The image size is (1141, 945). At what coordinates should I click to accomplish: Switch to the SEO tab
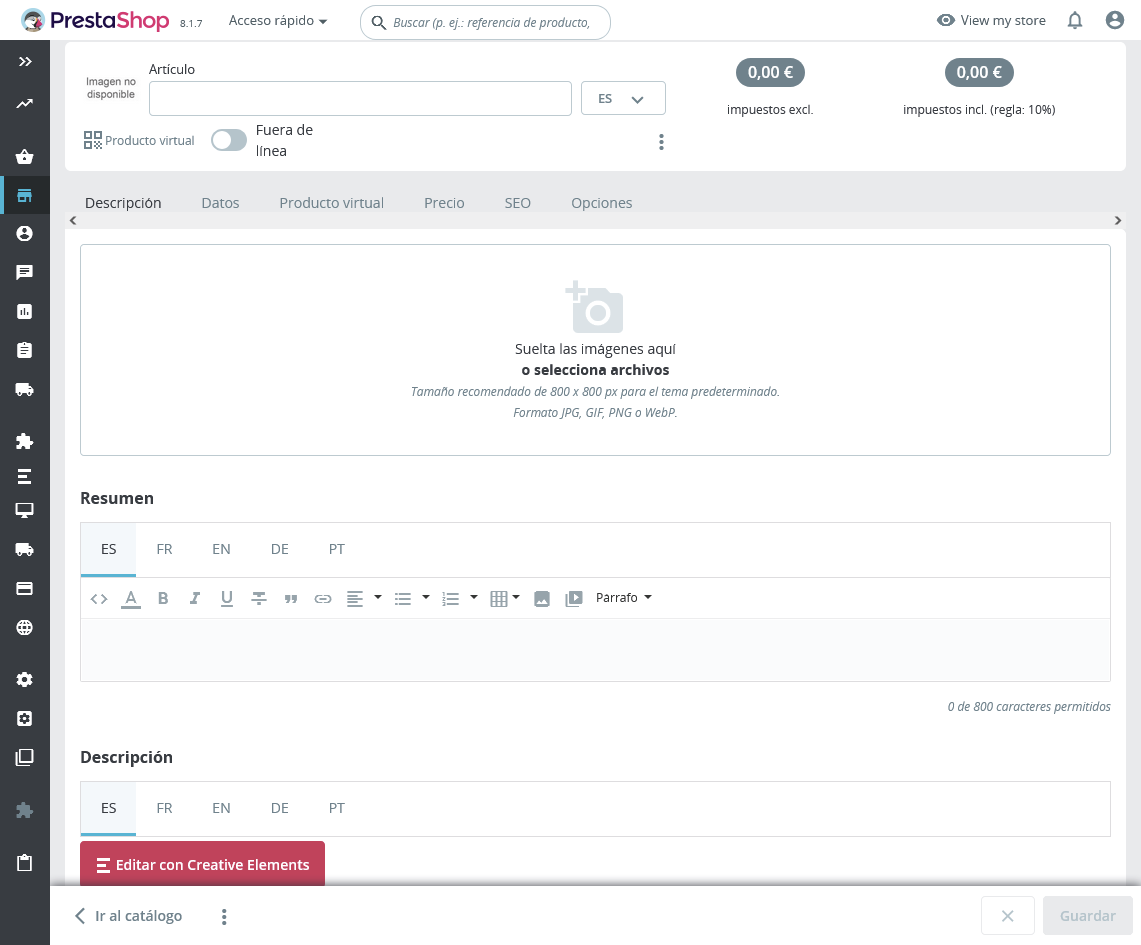[517, 203]
